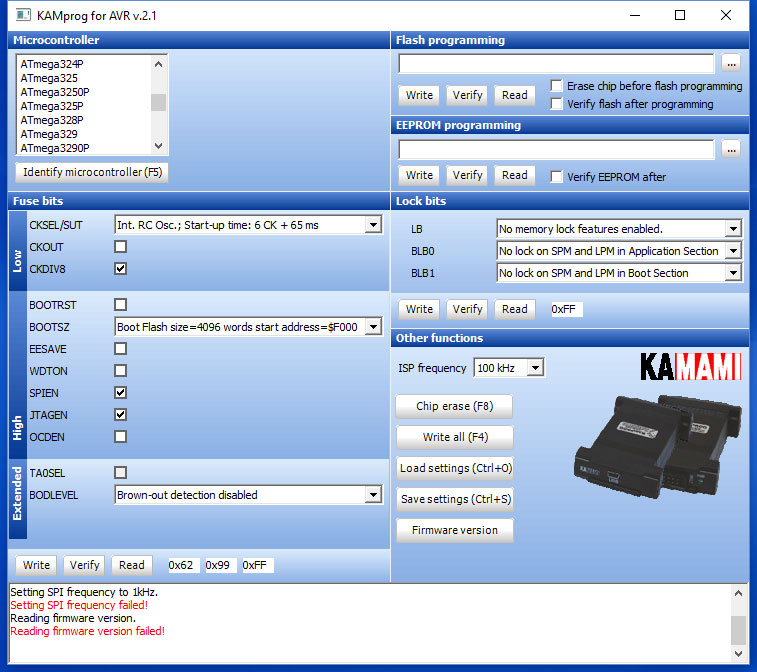Open the LB memory lock dropdown

pyautogui.click(x=733, y=229)
